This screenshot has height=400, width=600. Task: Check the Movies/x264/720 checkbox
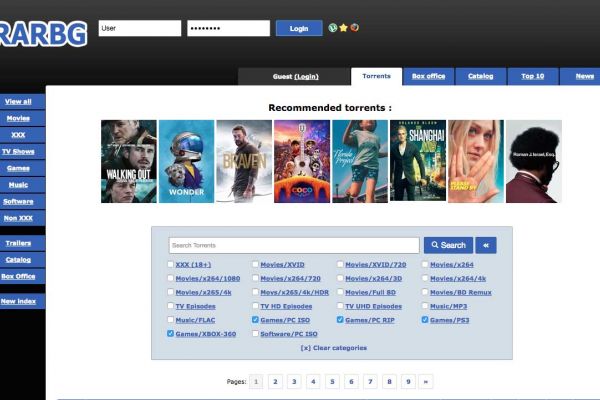point(255,278)
